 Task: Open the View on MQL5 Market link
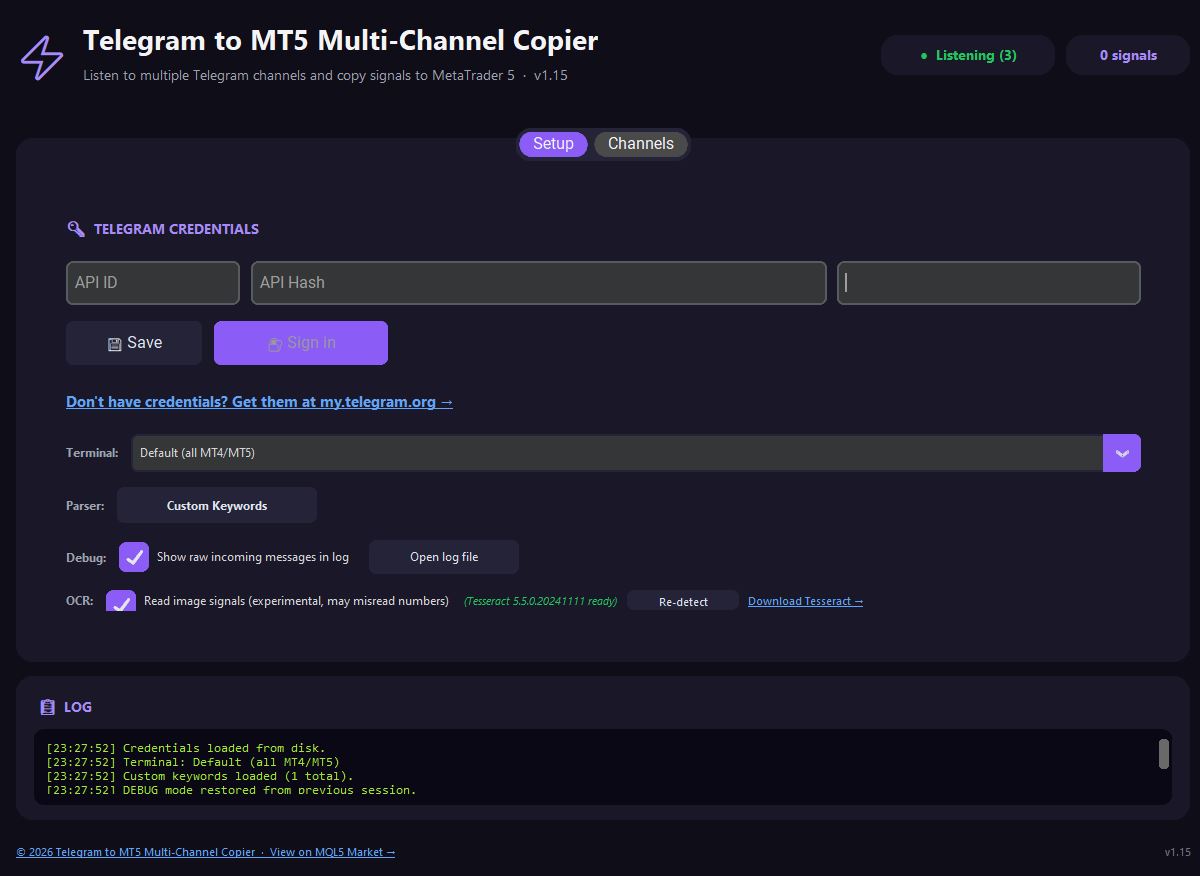coord(332,852)
